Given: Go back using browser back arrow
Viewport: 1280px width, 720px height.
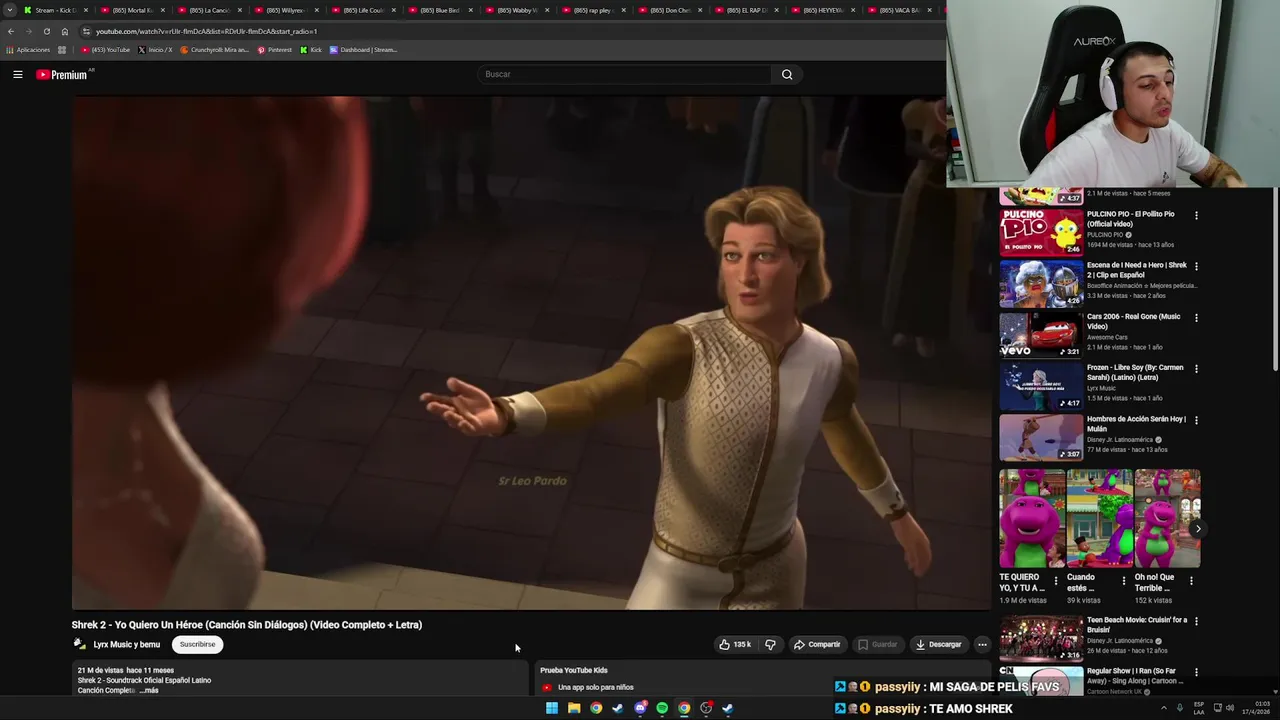Looking at the screenshot, I should pos(11,31).
